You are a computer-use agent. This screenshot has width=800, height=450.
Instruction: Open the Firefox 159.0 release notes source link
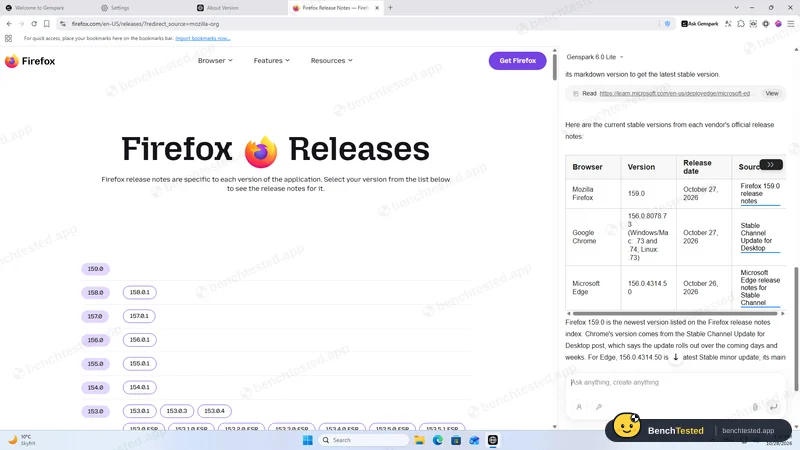pos(760,193)
